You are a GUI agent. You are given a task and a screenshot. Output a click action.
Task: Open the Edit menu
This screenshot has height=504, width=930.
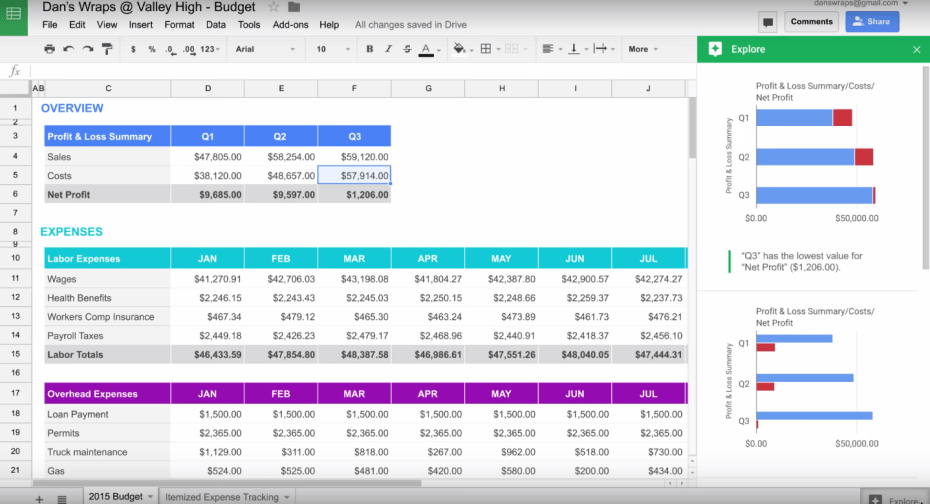pyautogui.click(x=77, y=25)
